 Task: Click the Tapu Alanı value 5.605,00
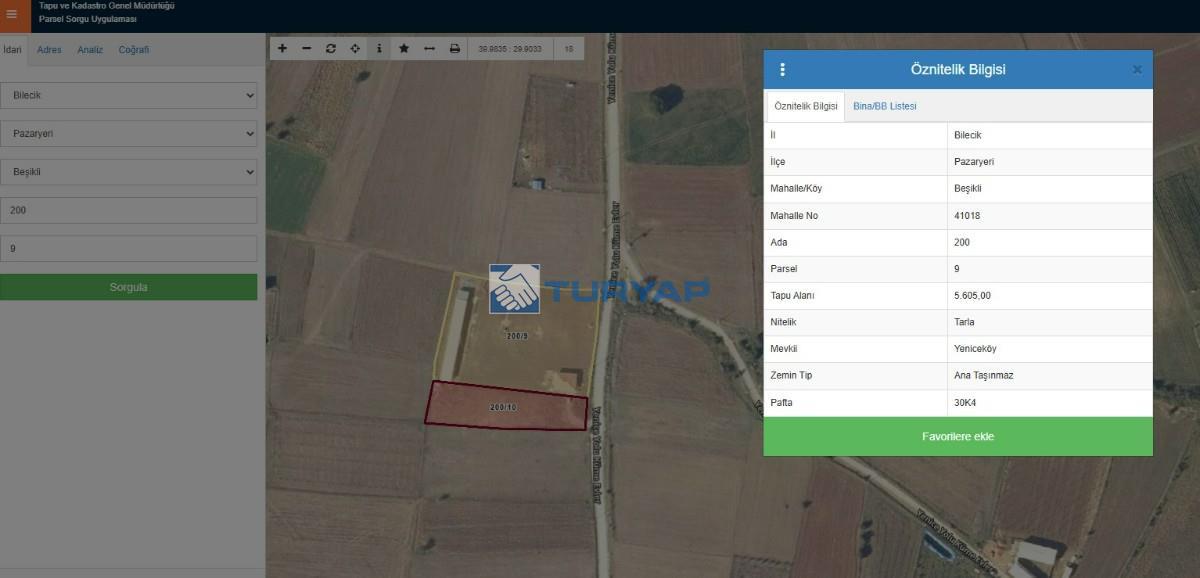click(973, 296)
